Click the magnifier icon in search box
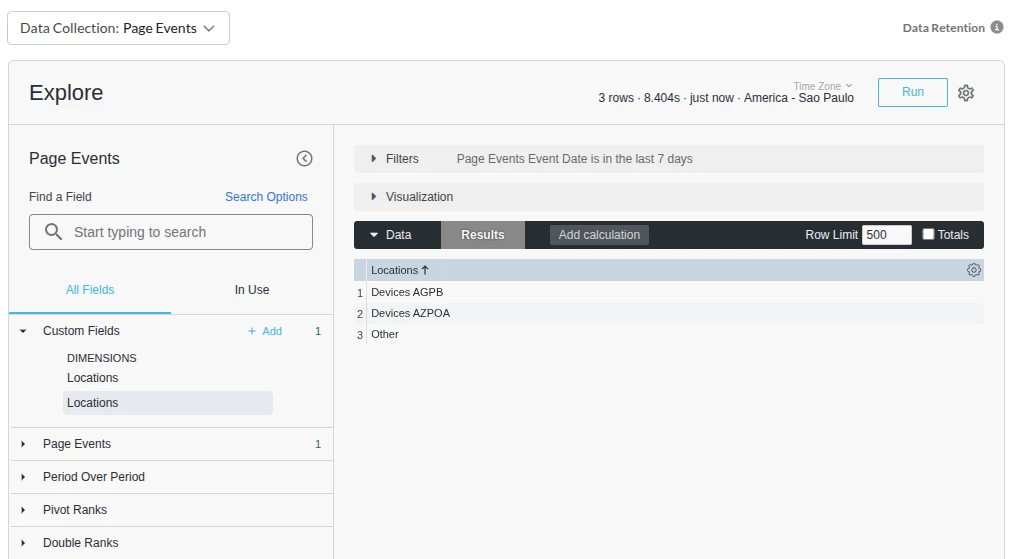1010x559 pixels. pyautogui.click(x=53, y=232)
